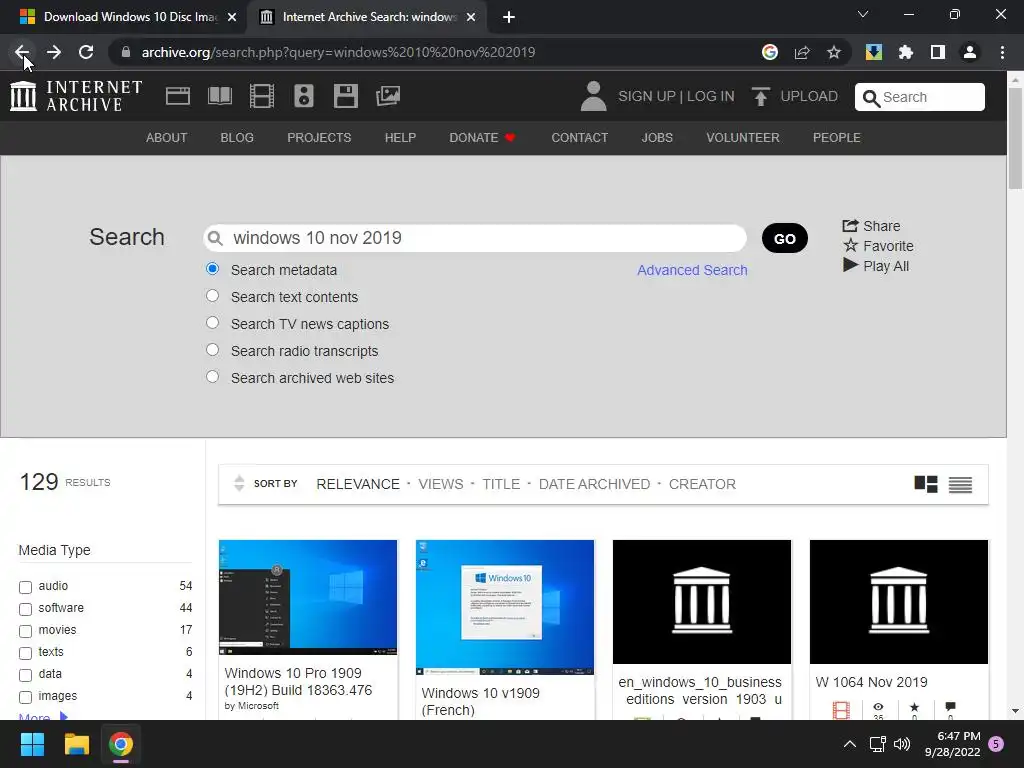The height and width of the screenshot is (768, 1024).
Task: Click the Chrome profile icon
Action: (970, 52)
